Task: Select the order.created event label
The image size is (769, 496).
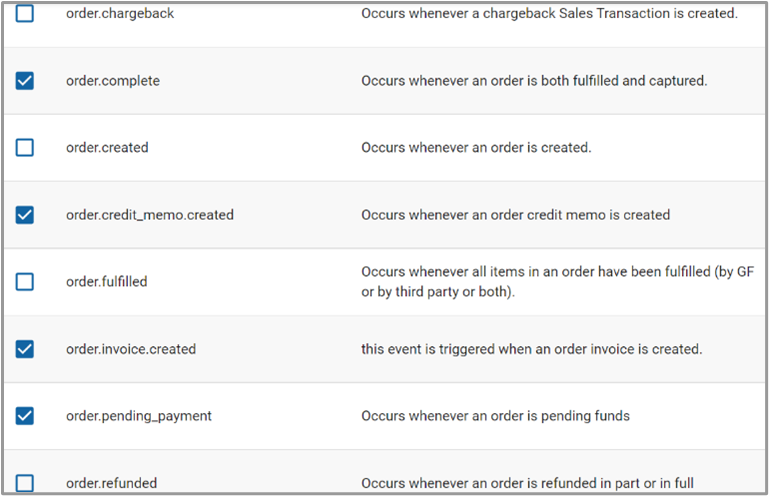Action: click(107, 148)
